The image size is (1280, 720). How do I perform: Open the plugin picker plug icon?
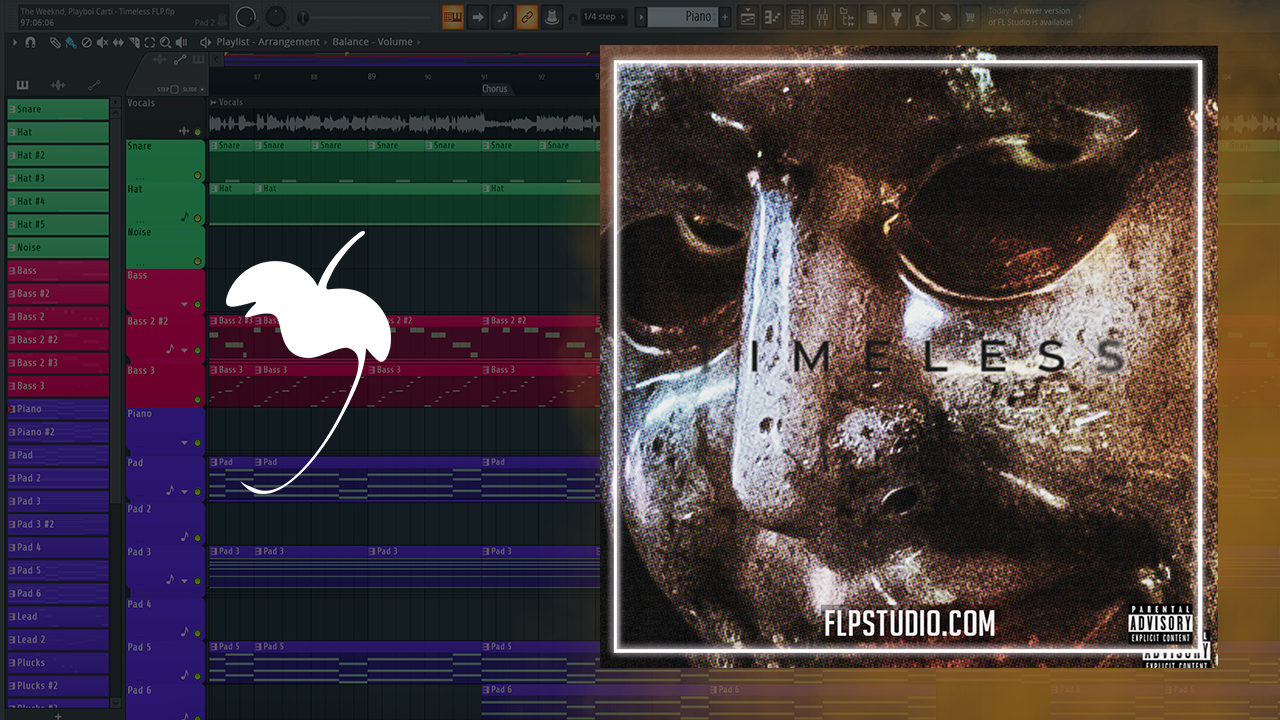(x=895, y=17)
